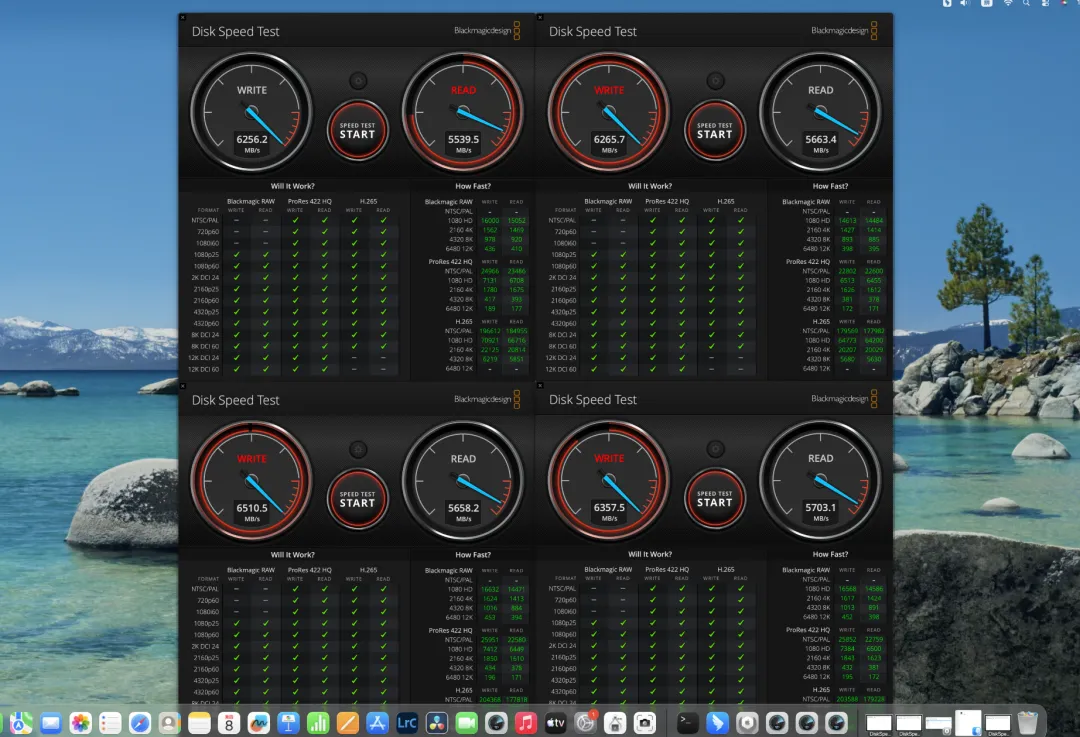Launch Photos from the Dock
This screenshot has width=1080, height=737.
pyautogui.click(x=81, y=723)
